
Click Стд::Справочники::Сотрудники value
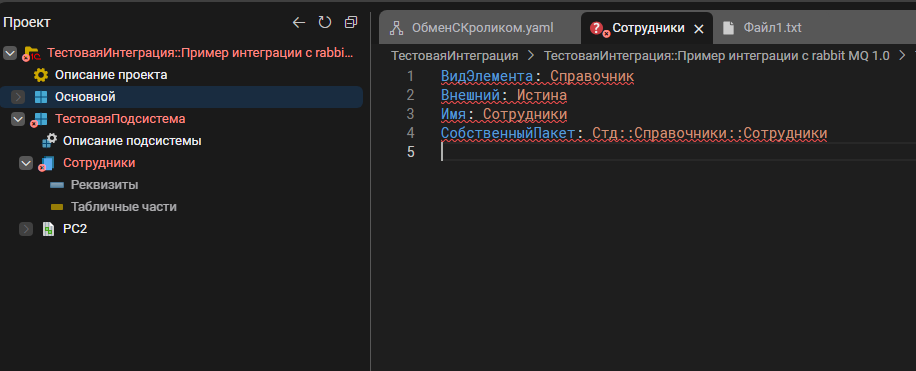(710, 133)
